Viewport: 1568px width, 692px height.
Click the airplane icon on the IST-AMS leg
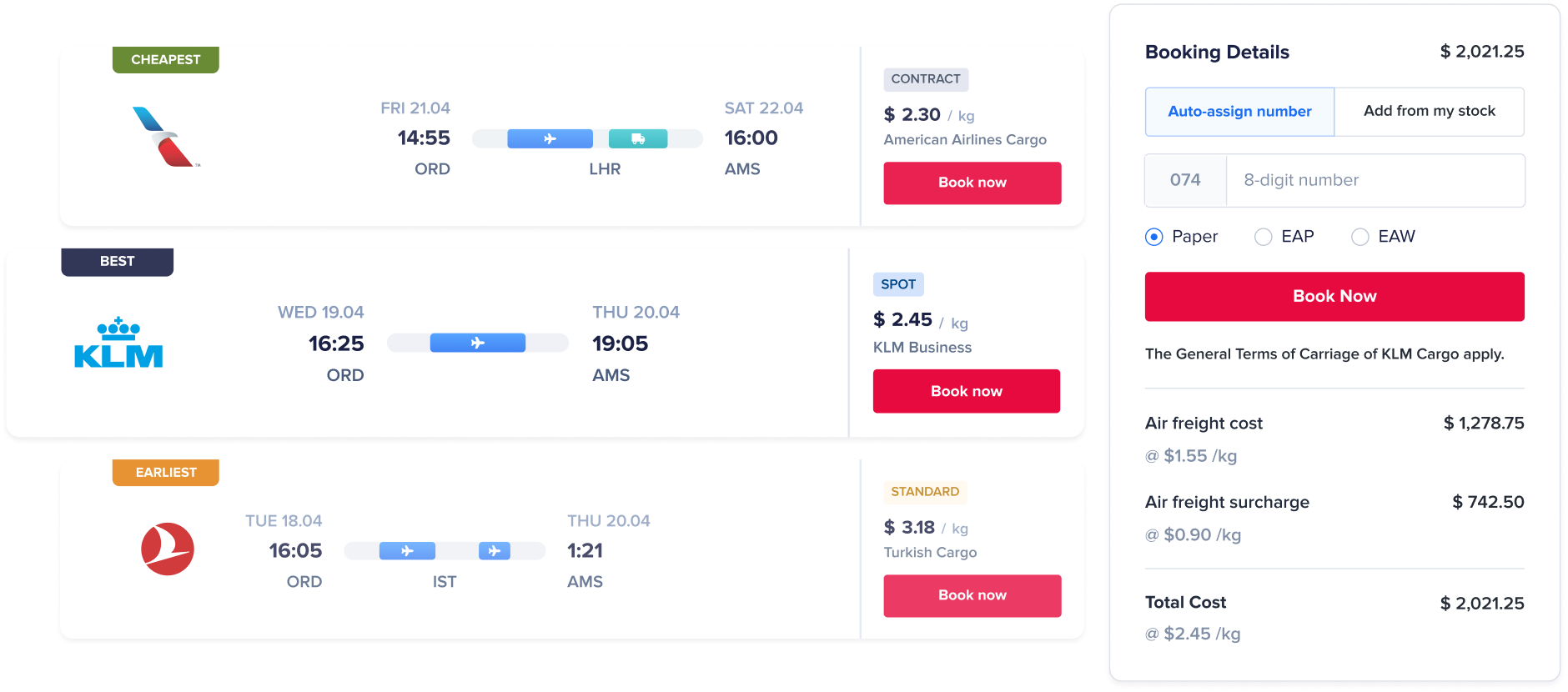tap(494, 550)
